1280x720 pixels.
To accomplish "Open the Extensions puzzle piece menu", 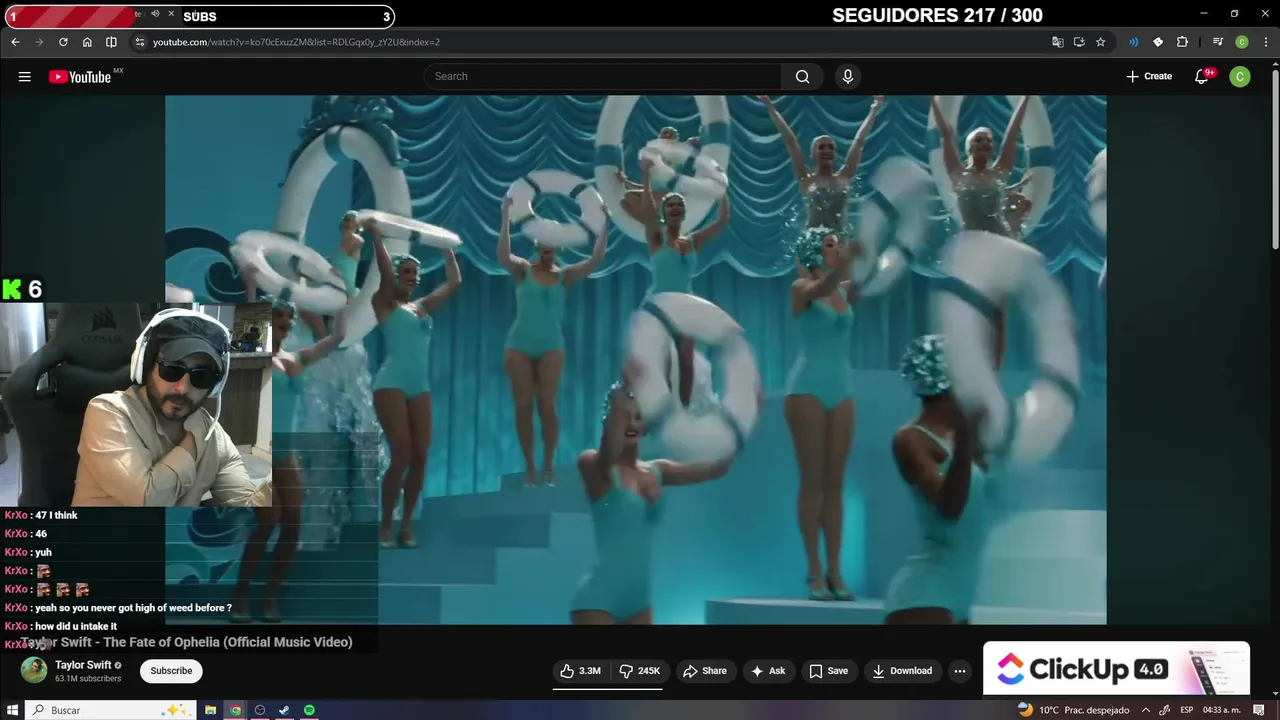I will click(x=1182, y=42).
